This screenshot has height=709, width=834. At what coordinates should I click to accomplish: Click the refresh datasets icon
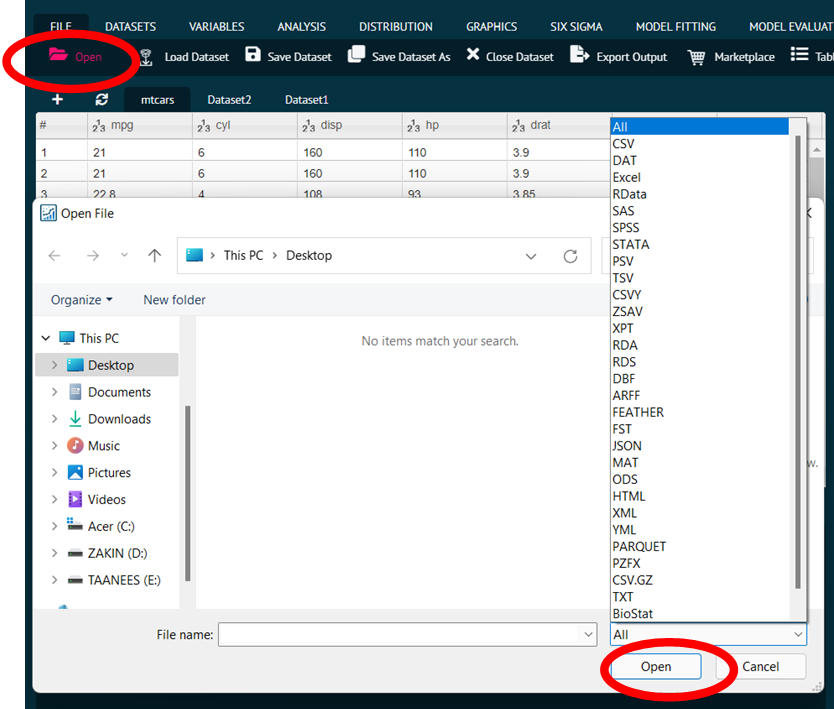click(101, 100)
